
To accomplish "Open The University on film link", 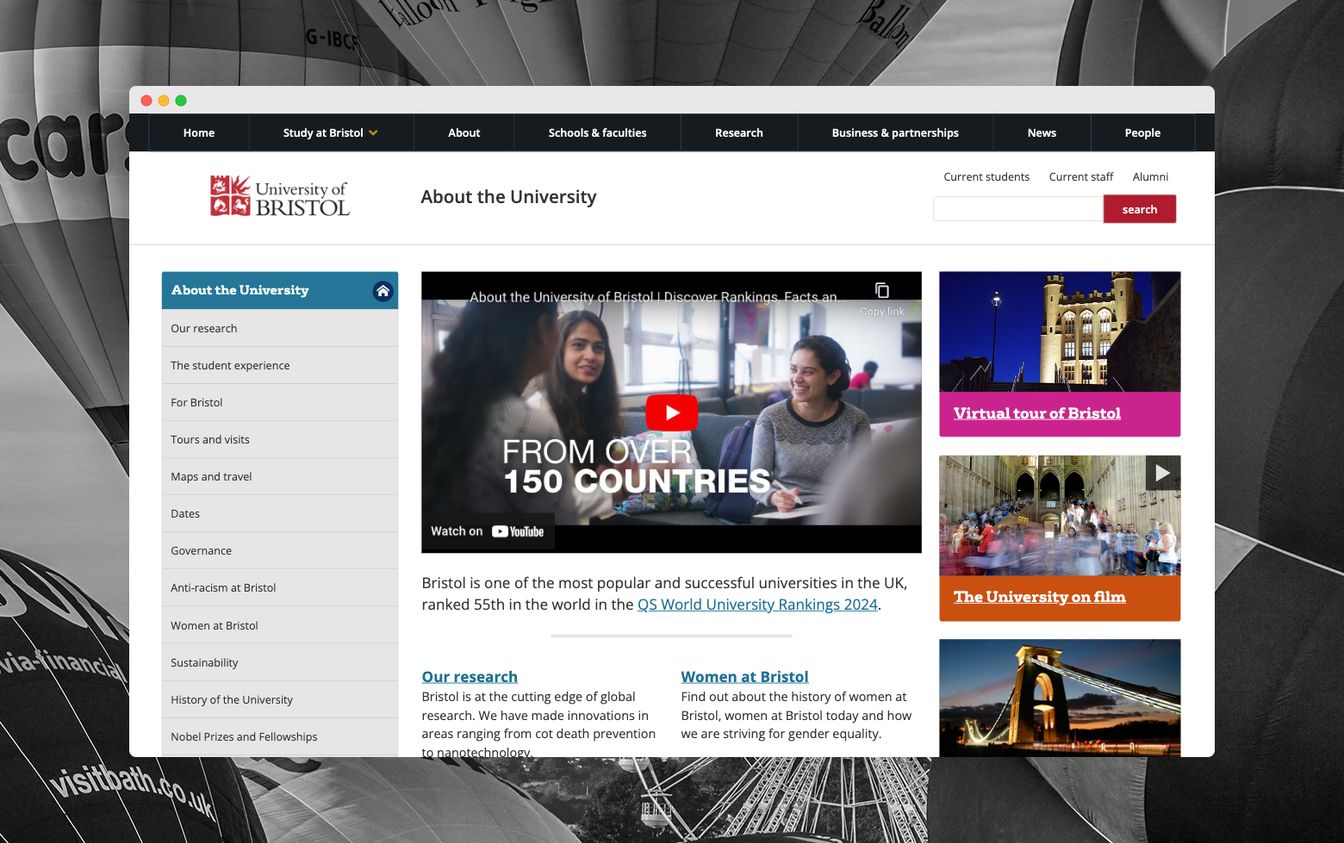I will pos(1039,597).
